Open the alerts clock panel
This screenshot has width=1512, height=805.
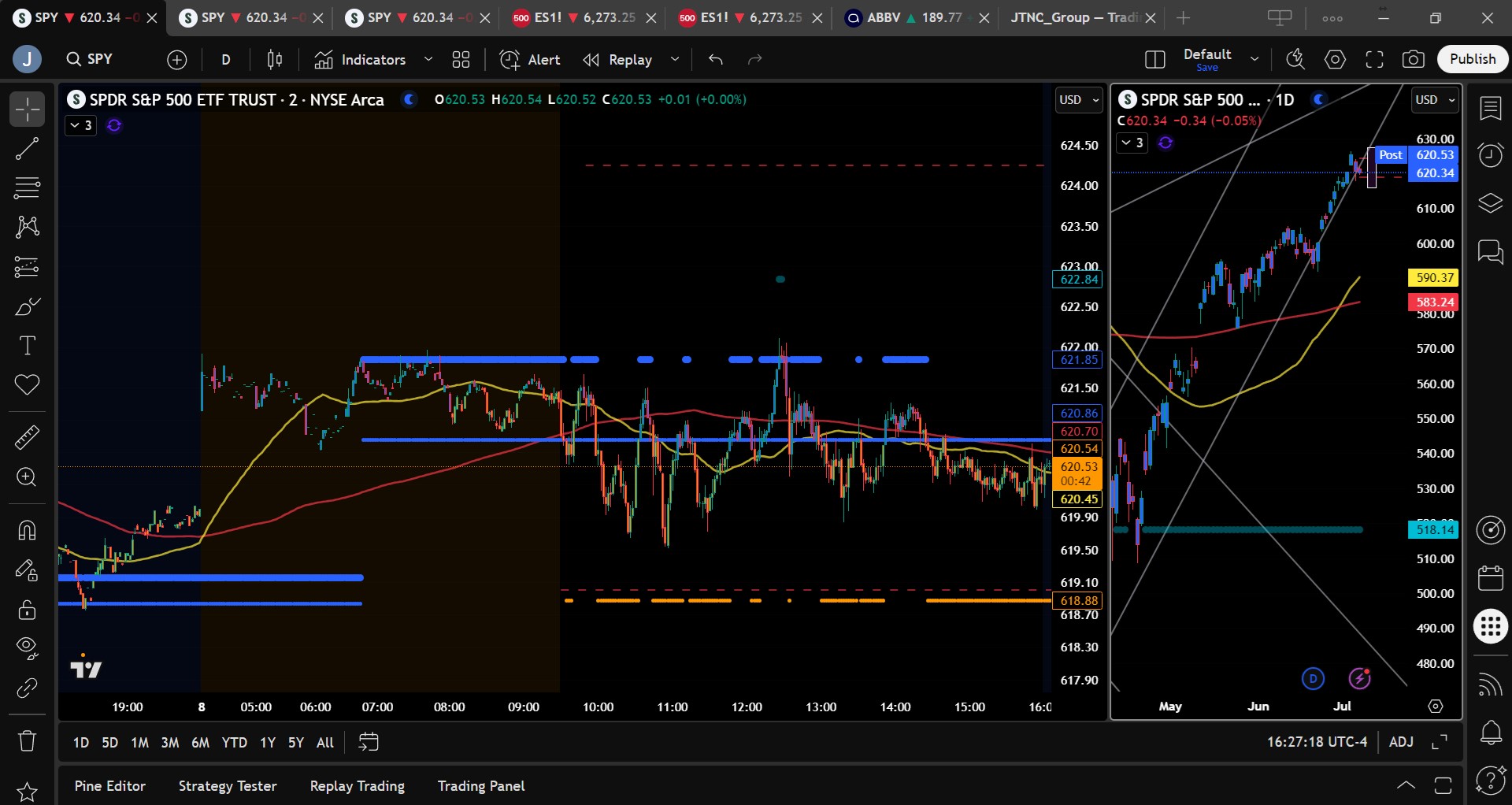click(1490, 155)
